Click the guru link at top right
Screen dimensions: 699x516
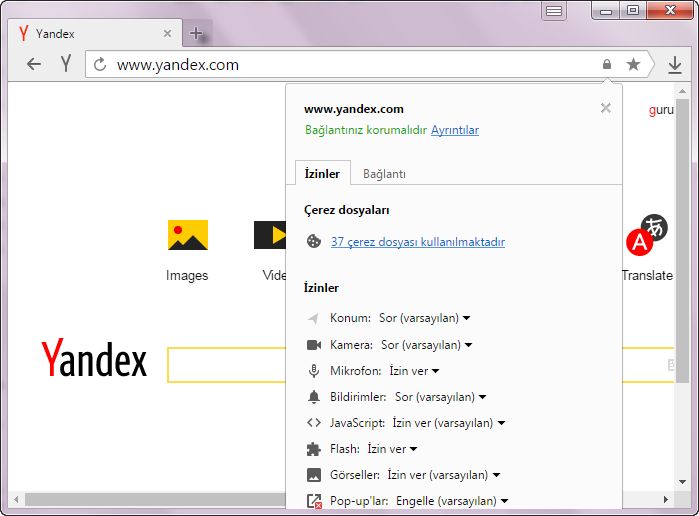(661, 110)
